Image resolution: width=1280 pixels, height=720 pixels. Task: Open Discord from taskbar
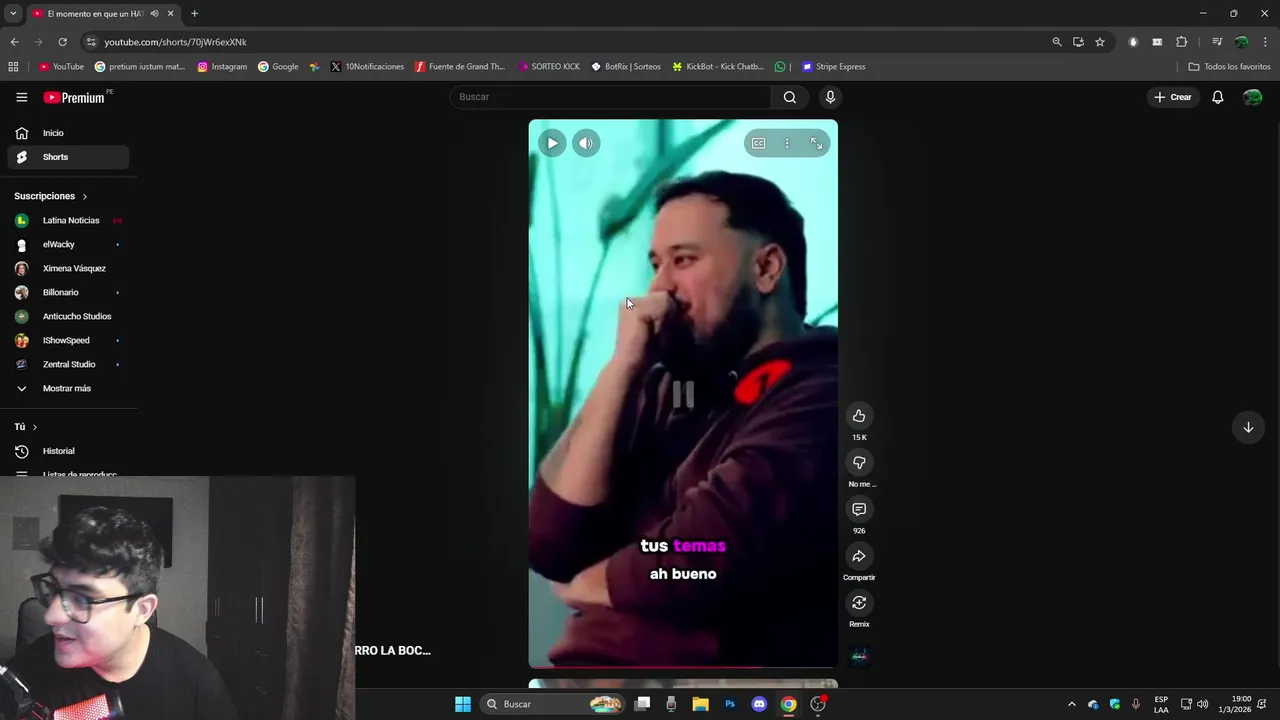click(759, 704)
